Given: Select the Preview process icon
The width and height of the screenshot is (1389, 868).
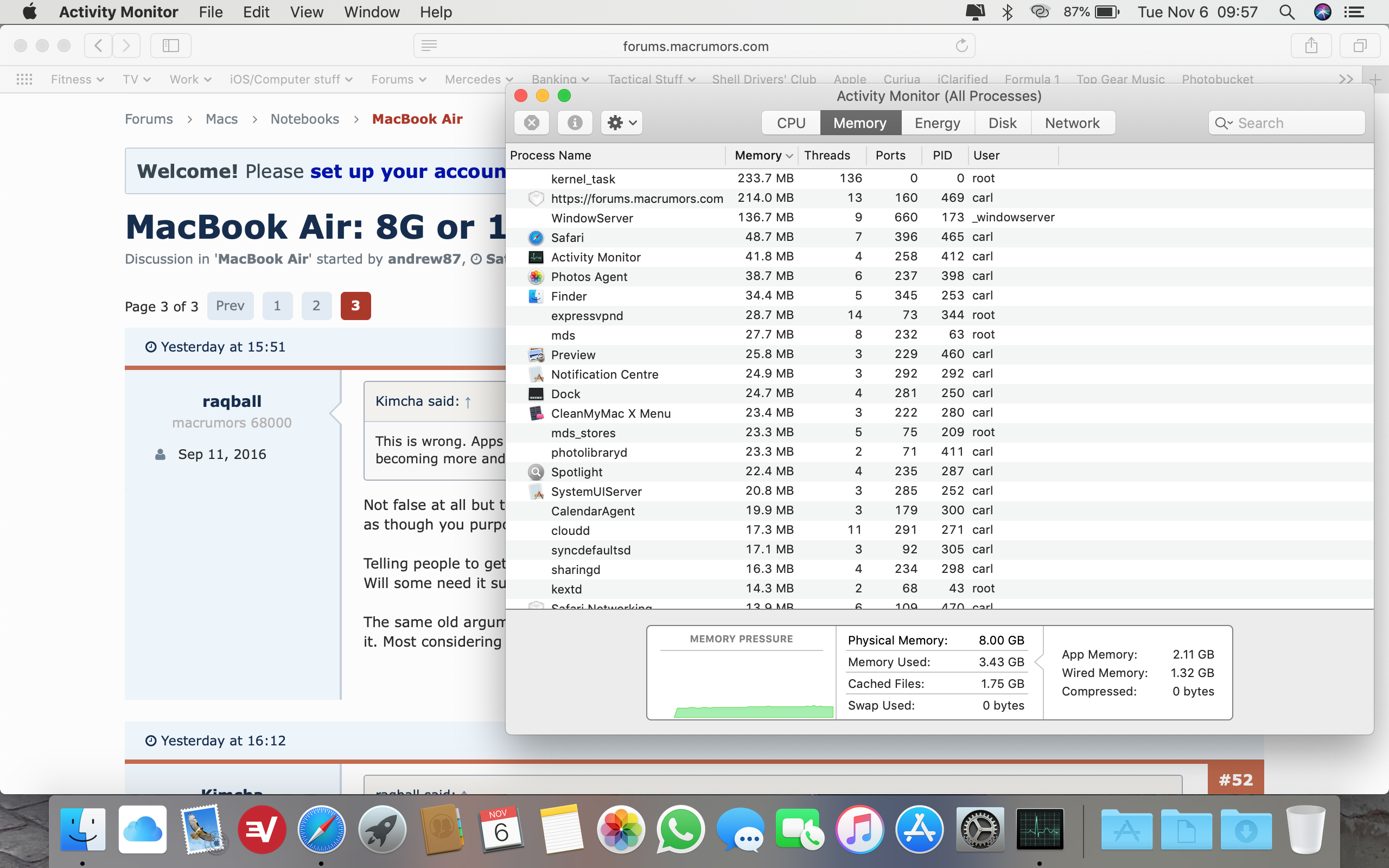Looking at the screenshot, I should pos(536,355).
